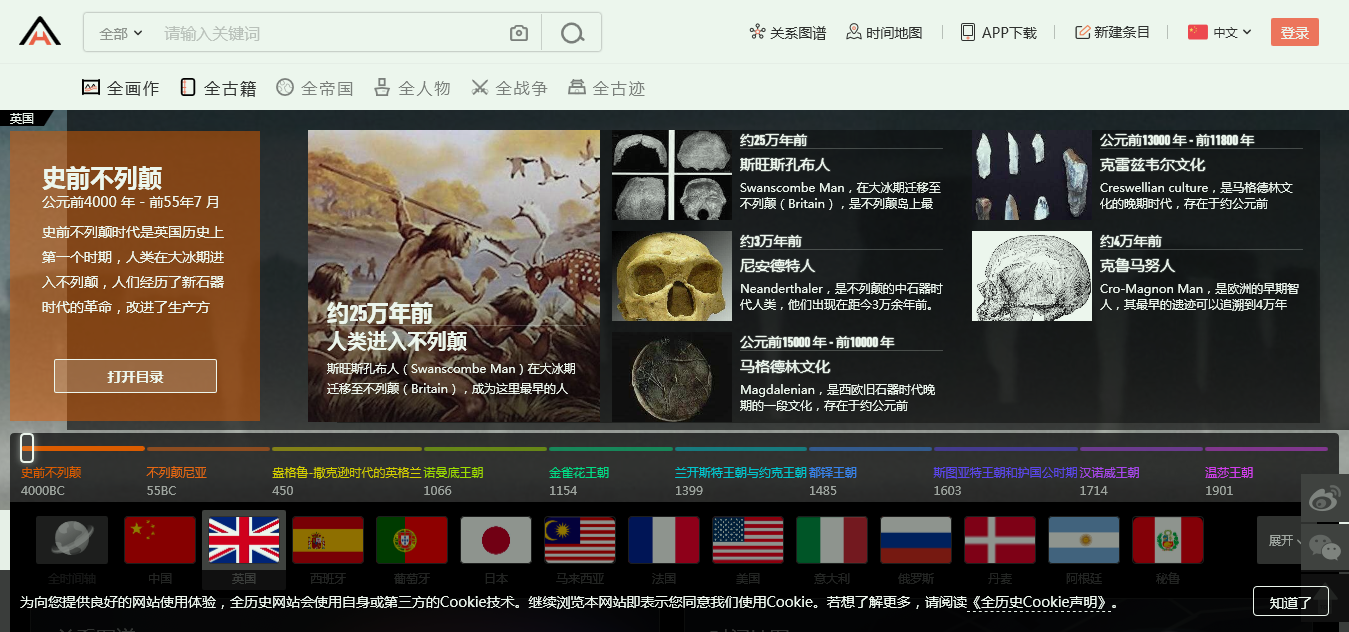The image size is (1349, 632).
Task: Open the WeChat share icon
Action: 1325,547
